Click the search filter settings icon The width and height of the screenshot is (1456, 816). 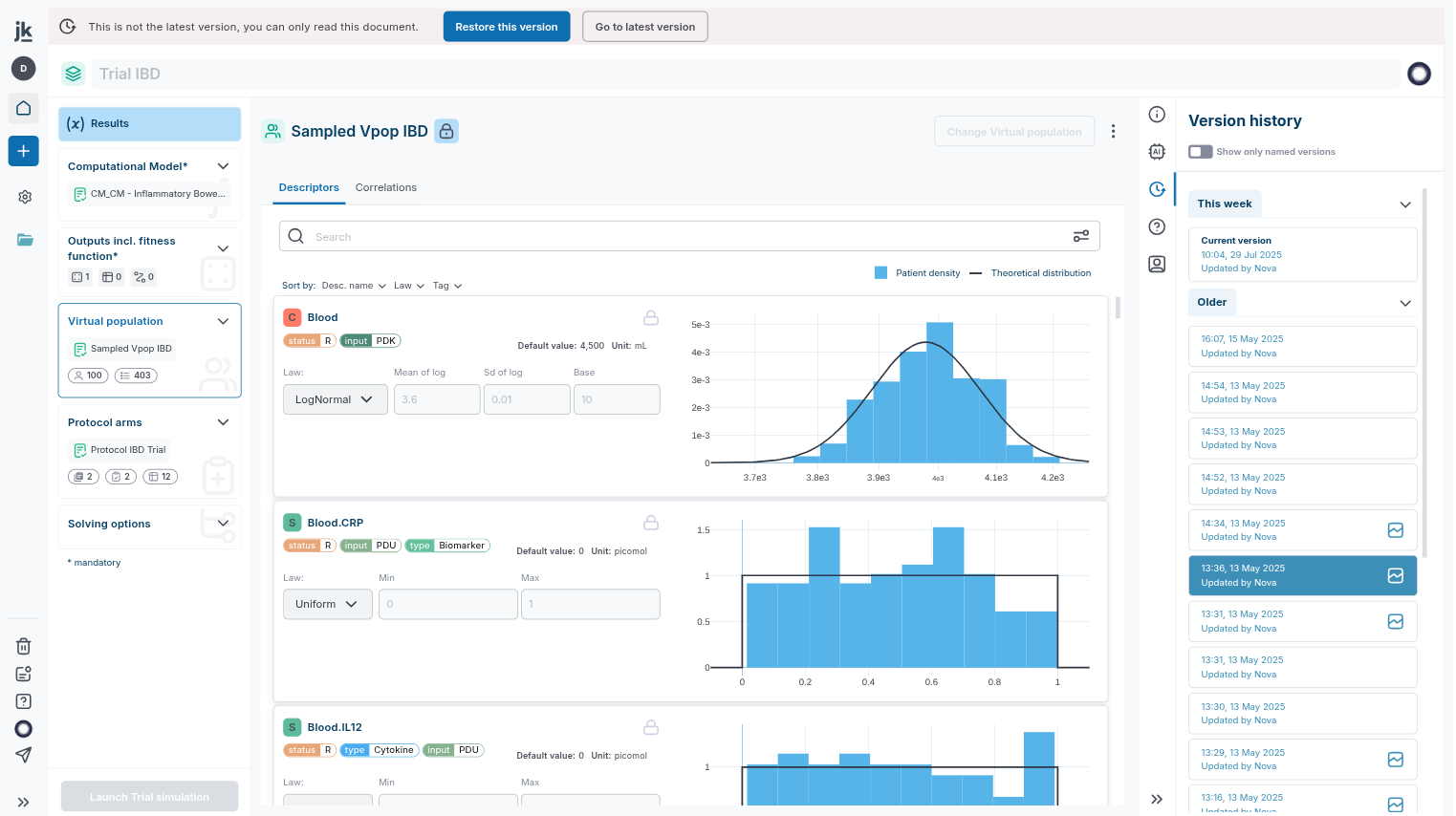click(x=1081, y=236)
